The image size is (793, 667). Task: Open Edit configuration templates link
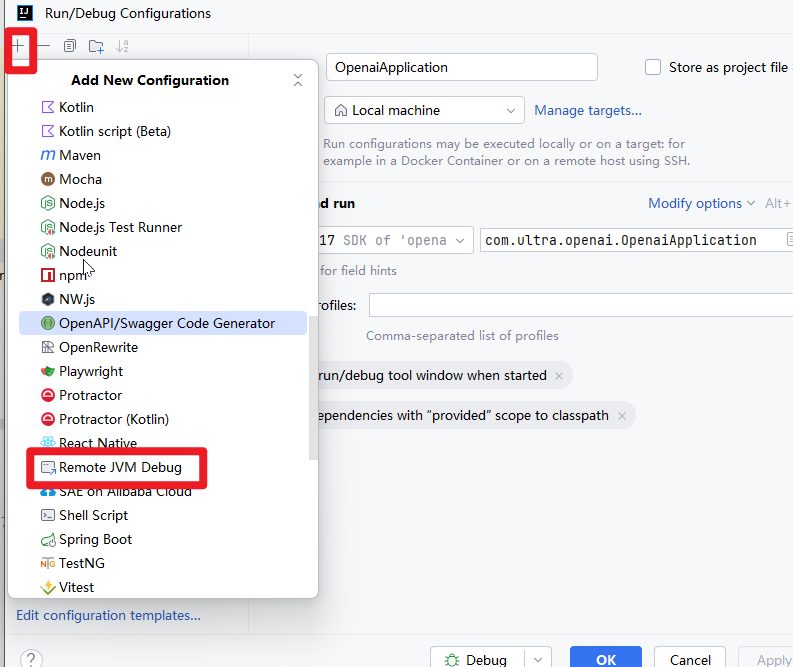click(109, 615)
